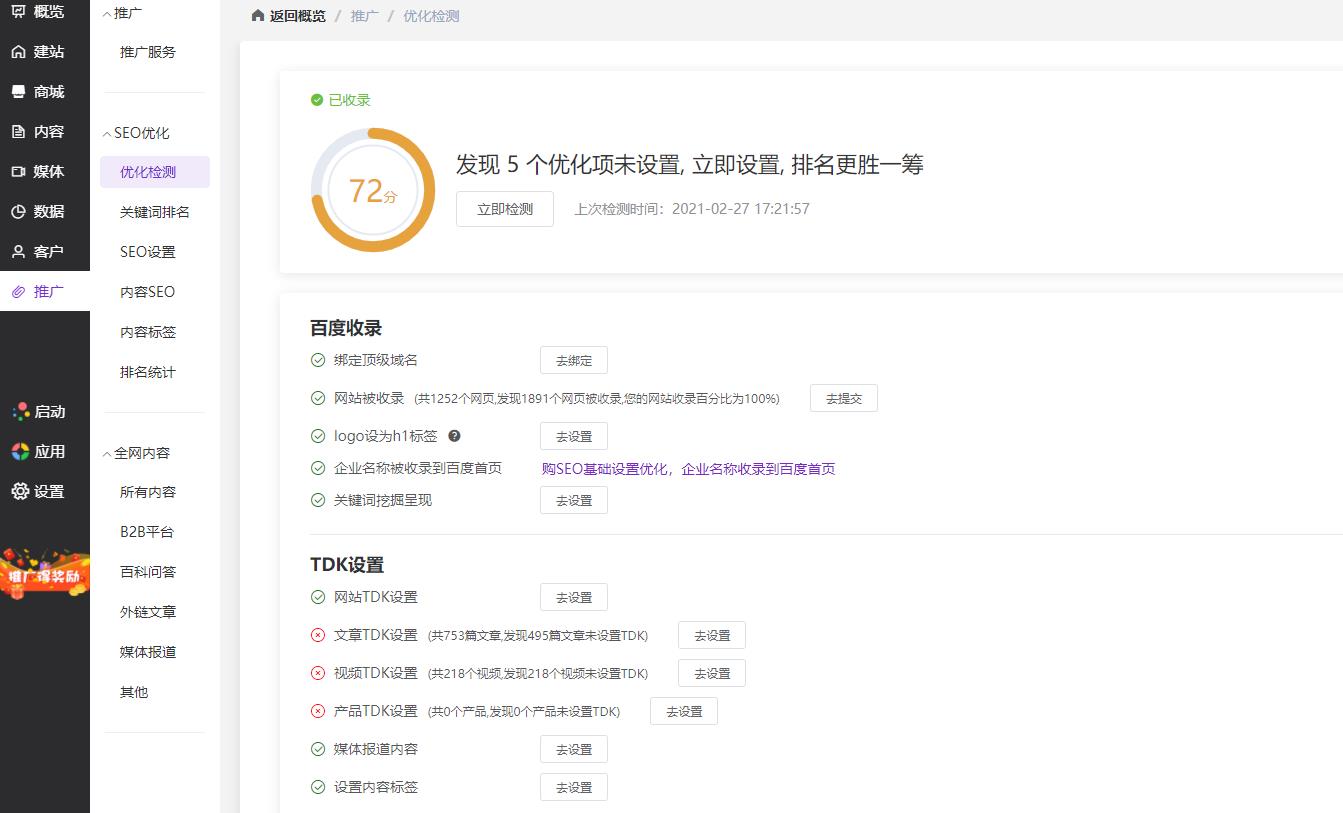Open the 设置 settings gear icon

coord(22,491)
